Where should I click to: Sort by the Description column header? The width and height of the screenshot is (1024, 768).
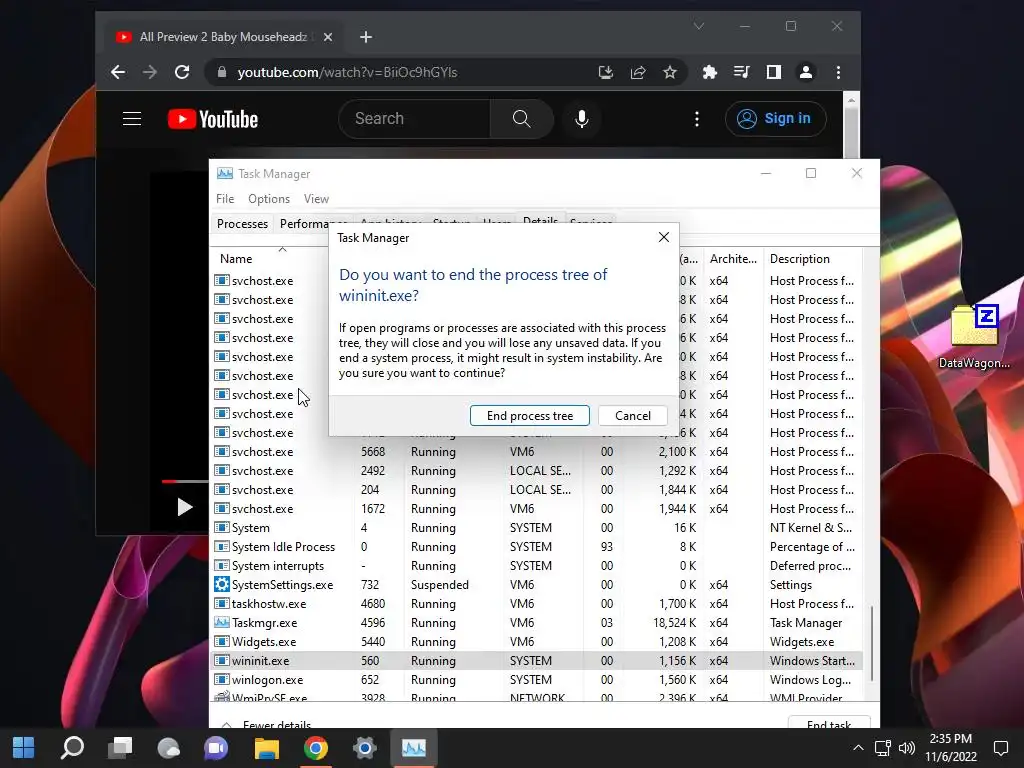coord(799,259)
